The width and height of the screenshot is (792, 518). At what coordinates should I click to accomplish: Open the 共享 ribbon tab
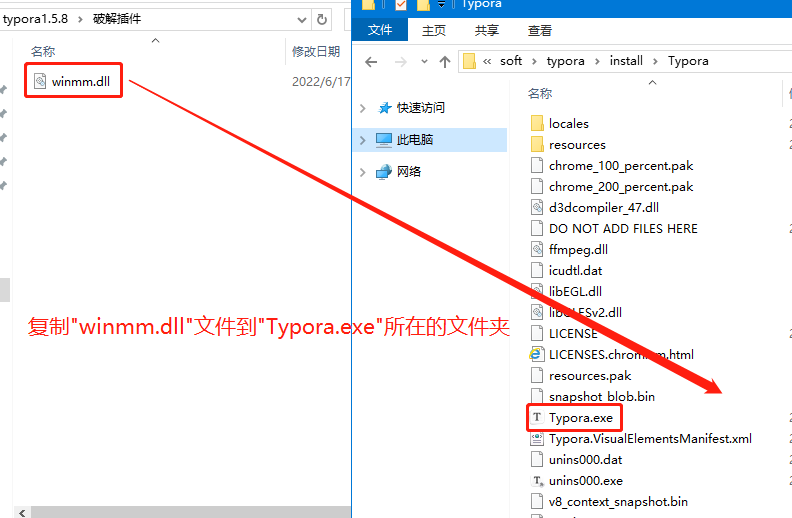click(487, 31)
